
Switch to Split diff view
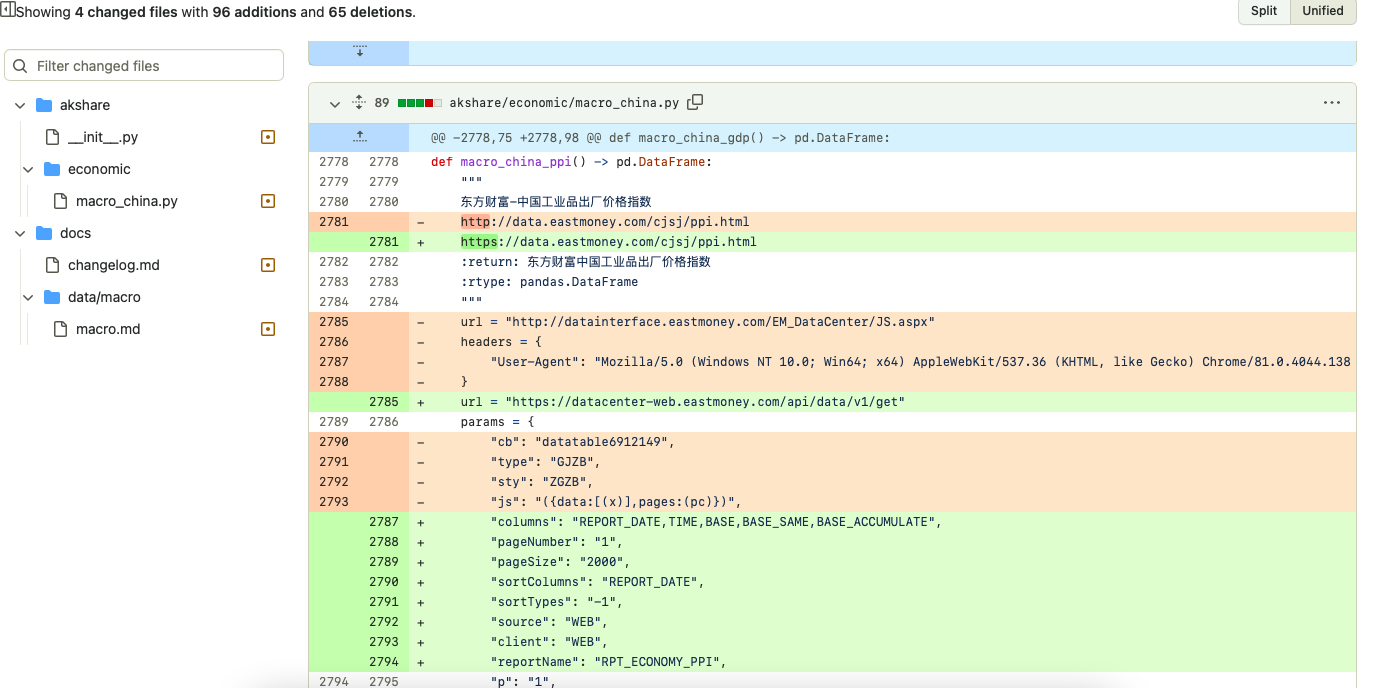pyautogui.click(x=1263, y=11)
